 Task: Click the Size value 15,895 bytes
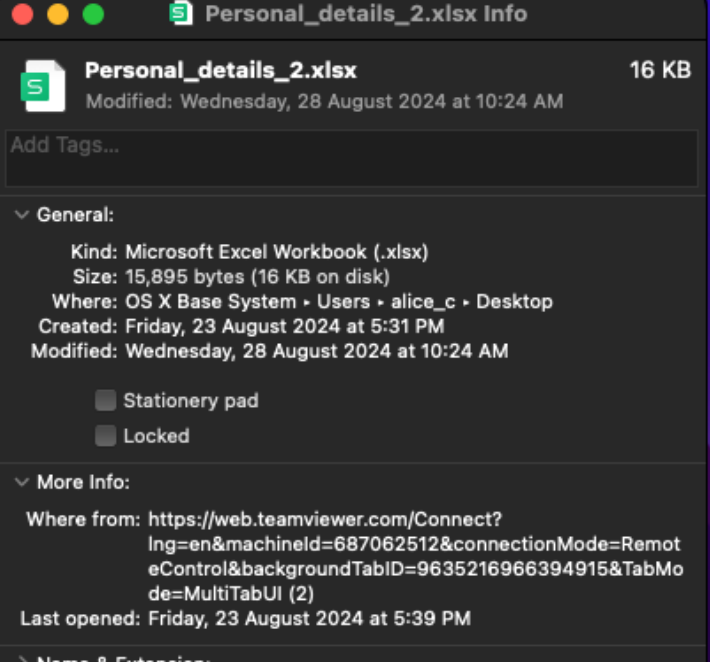click(258, 277)
